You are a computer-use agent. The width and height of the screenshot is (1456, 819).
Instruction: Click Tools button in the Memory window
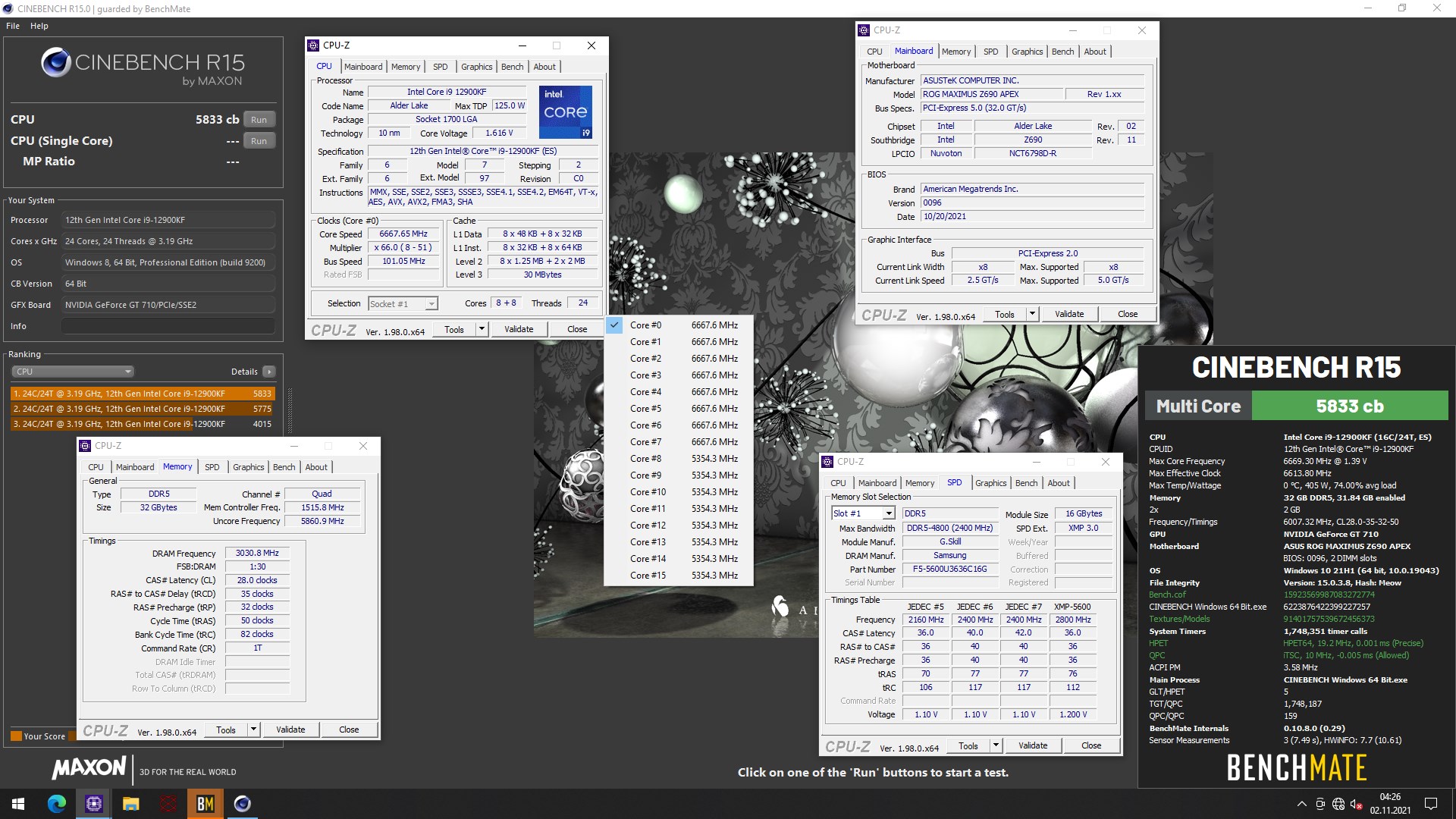226,730
